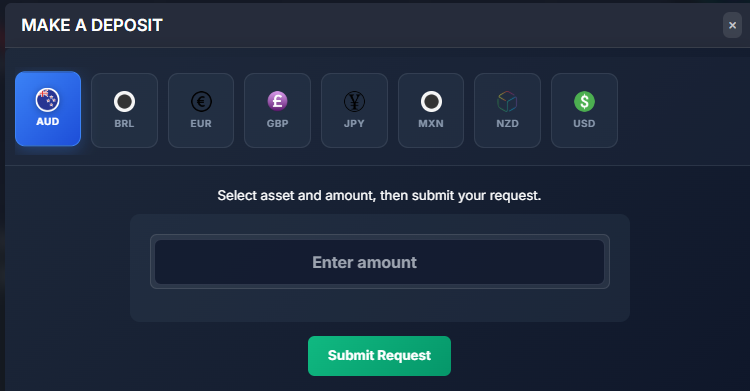The height and width of the screenshot is (391, 750).
Task: Pick the GBP currency label
Action: coord(277,123)
